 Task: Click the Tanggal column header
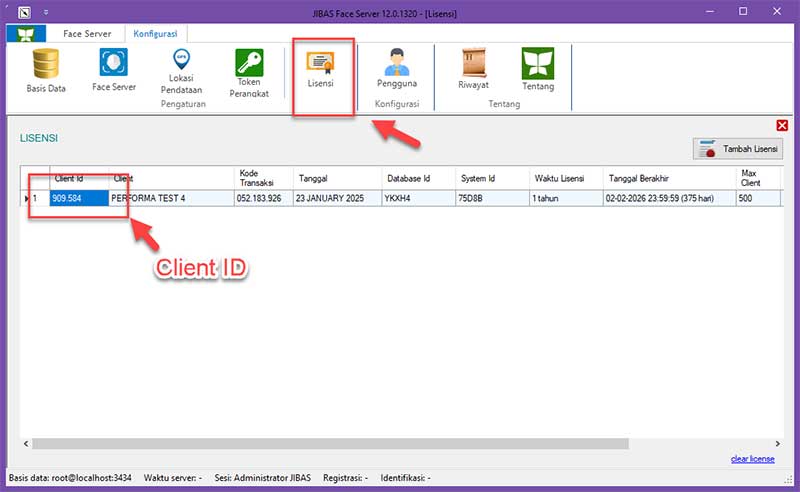click(x=337, y=178)
